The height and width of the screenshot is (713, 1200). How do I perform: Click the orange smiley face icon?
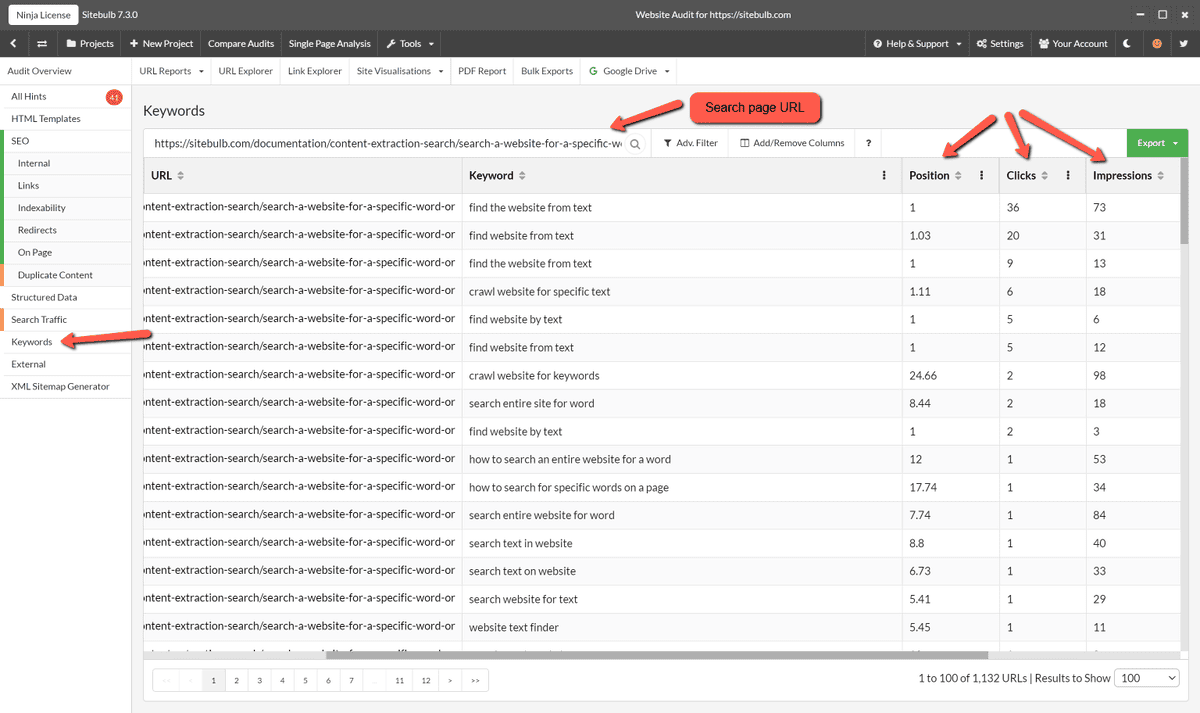tap(1156, 44)
